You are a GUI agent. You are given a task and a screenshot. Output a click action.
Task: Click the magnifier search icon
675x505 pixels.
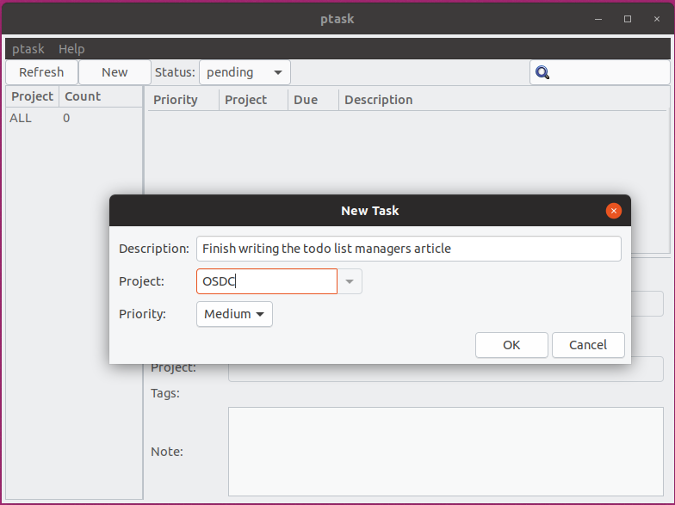[542, 72]
